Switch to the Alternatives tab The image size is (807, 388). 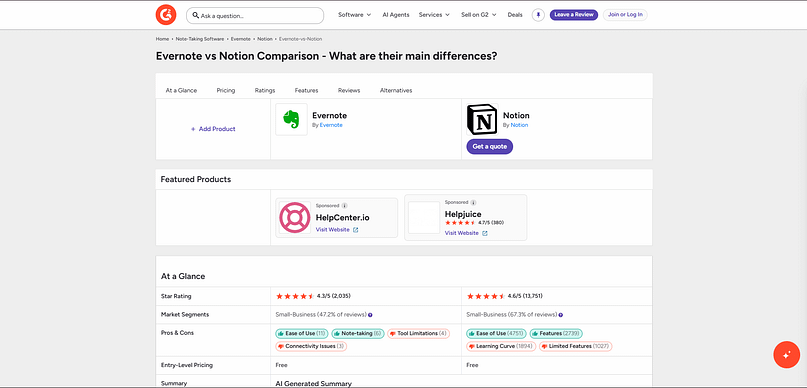[396, 91]
